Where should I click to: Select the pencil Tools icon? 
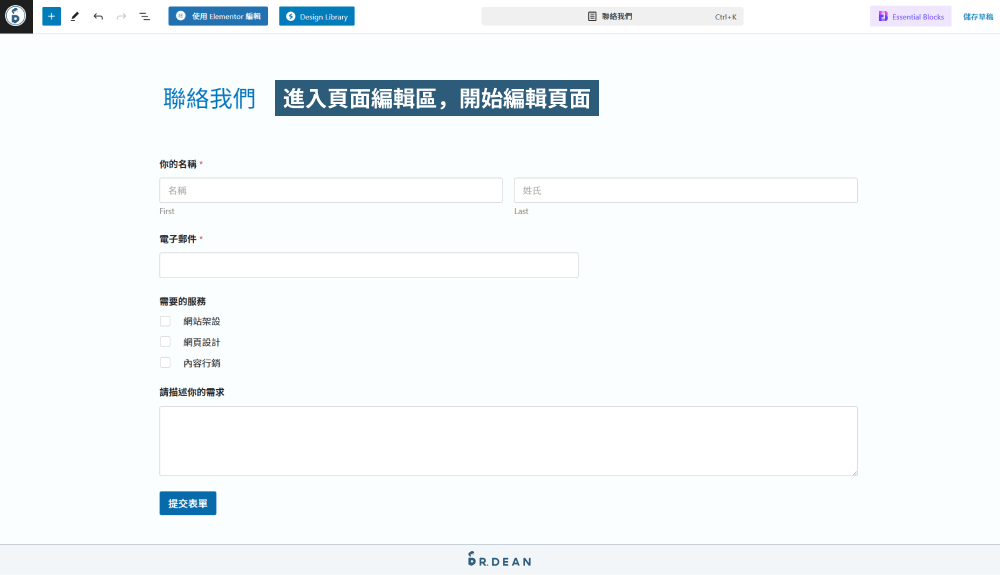[x=75, y=17]
